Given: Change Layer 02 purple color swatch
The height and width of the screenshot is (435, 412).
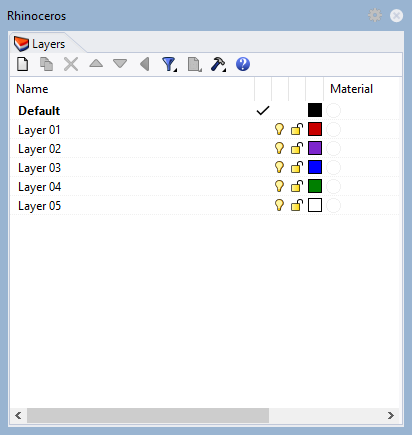Looking at the screenshot, I should point(315,148).
